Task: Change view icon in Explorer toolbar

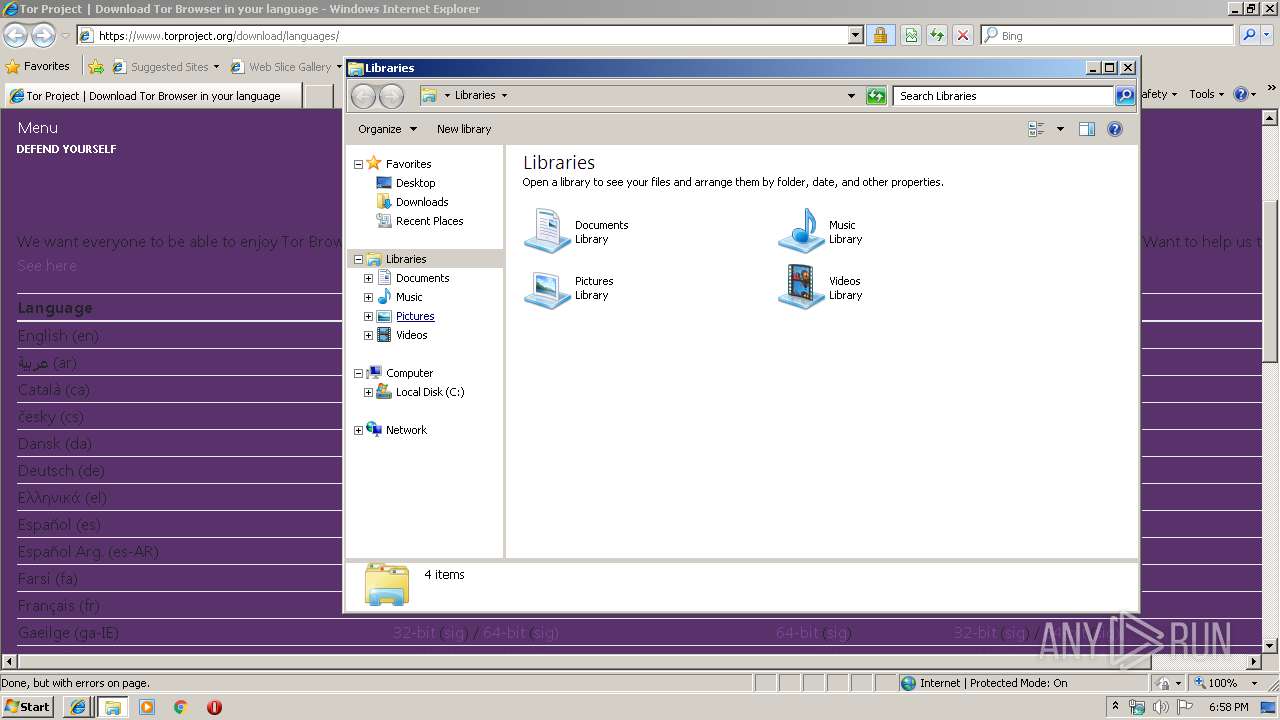Action: point(1036,129)
